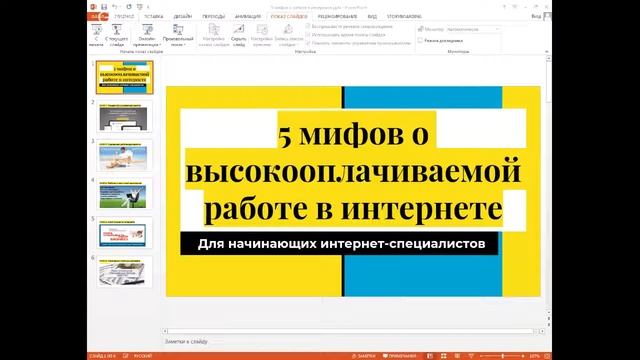Click Fit slide to window icon
640x360 pixels.
click(x=547, y=356)
